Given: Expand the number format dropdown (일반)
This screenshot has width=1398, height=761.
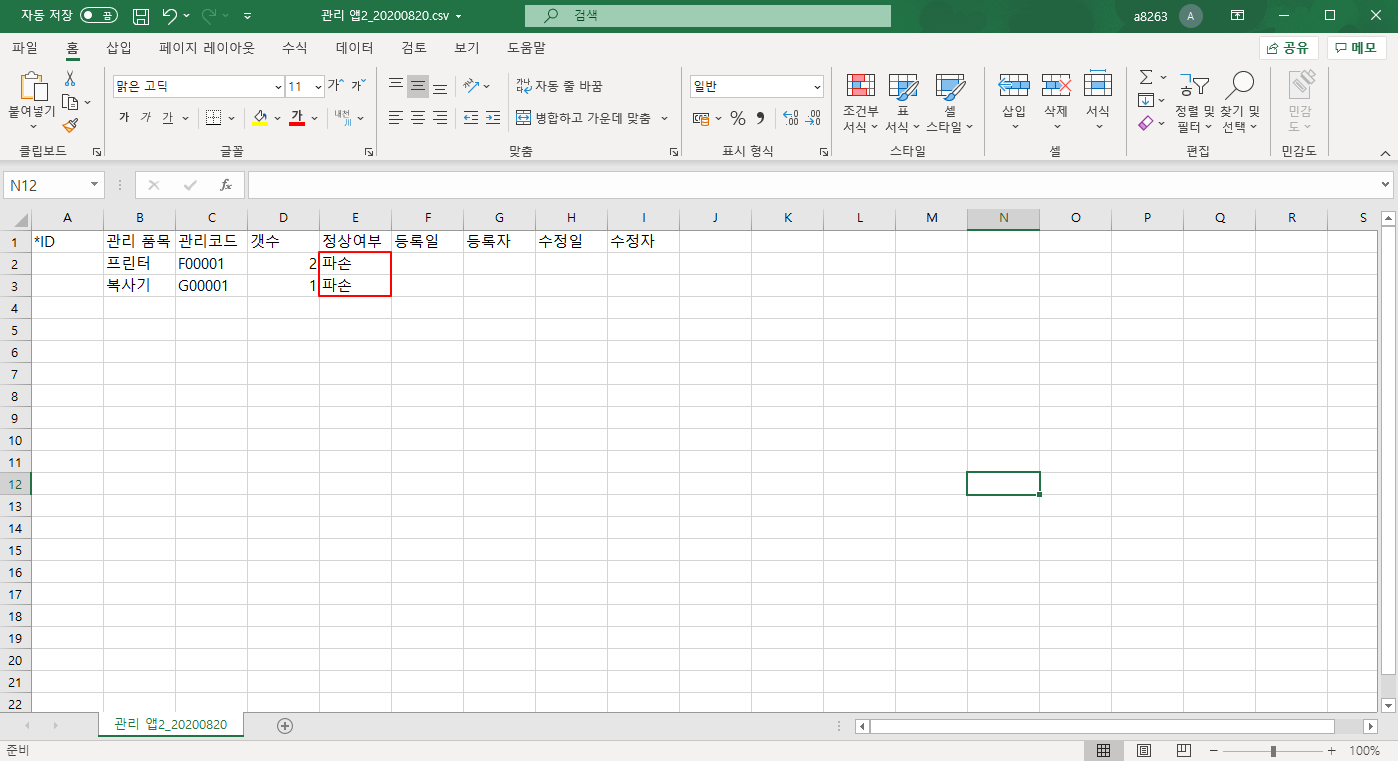Looking at the screenshot, I should coord(817,87).
